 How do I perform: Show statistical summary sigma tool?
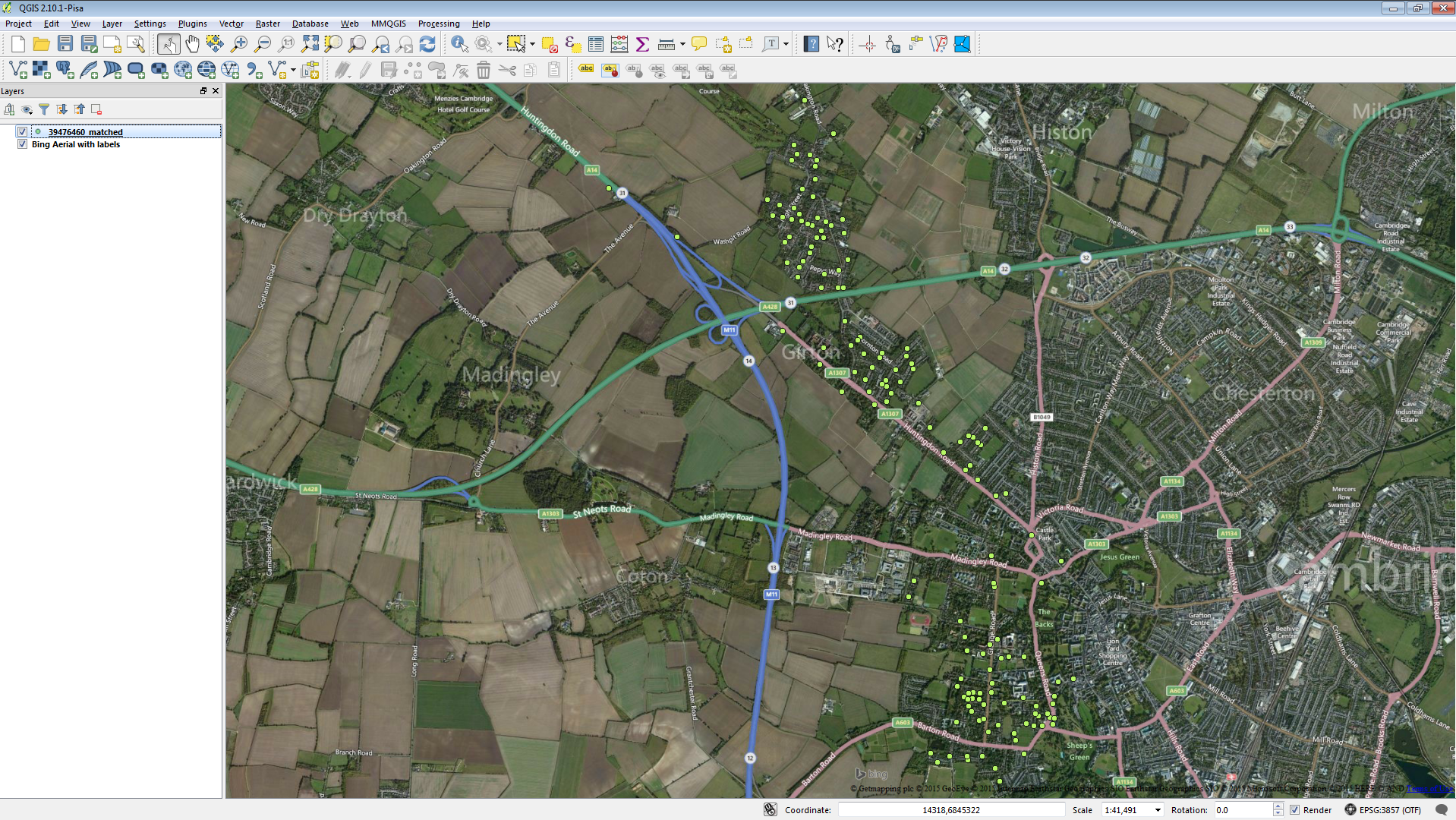[642, 44]
